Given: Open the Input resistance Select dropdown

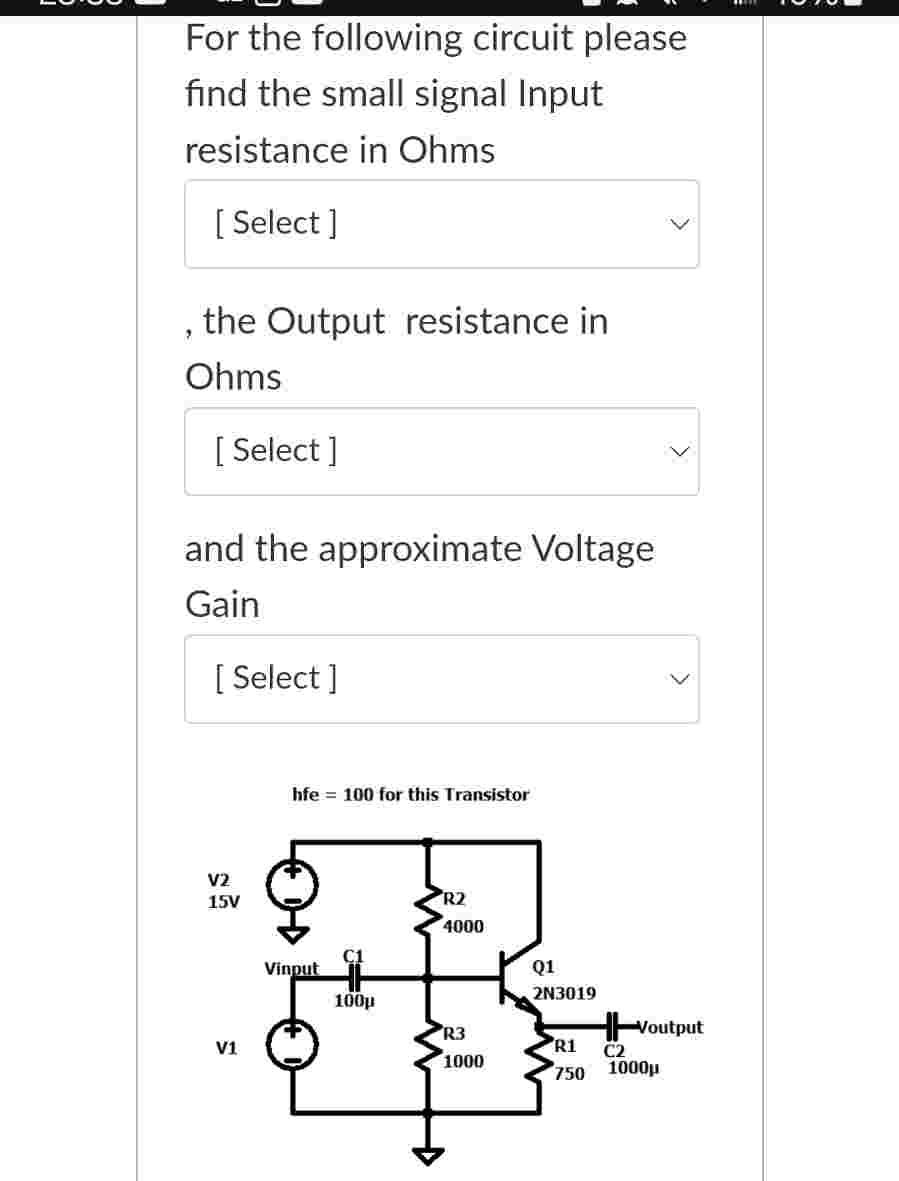Looking at the screenshot, I should click(x=441, y=223).
